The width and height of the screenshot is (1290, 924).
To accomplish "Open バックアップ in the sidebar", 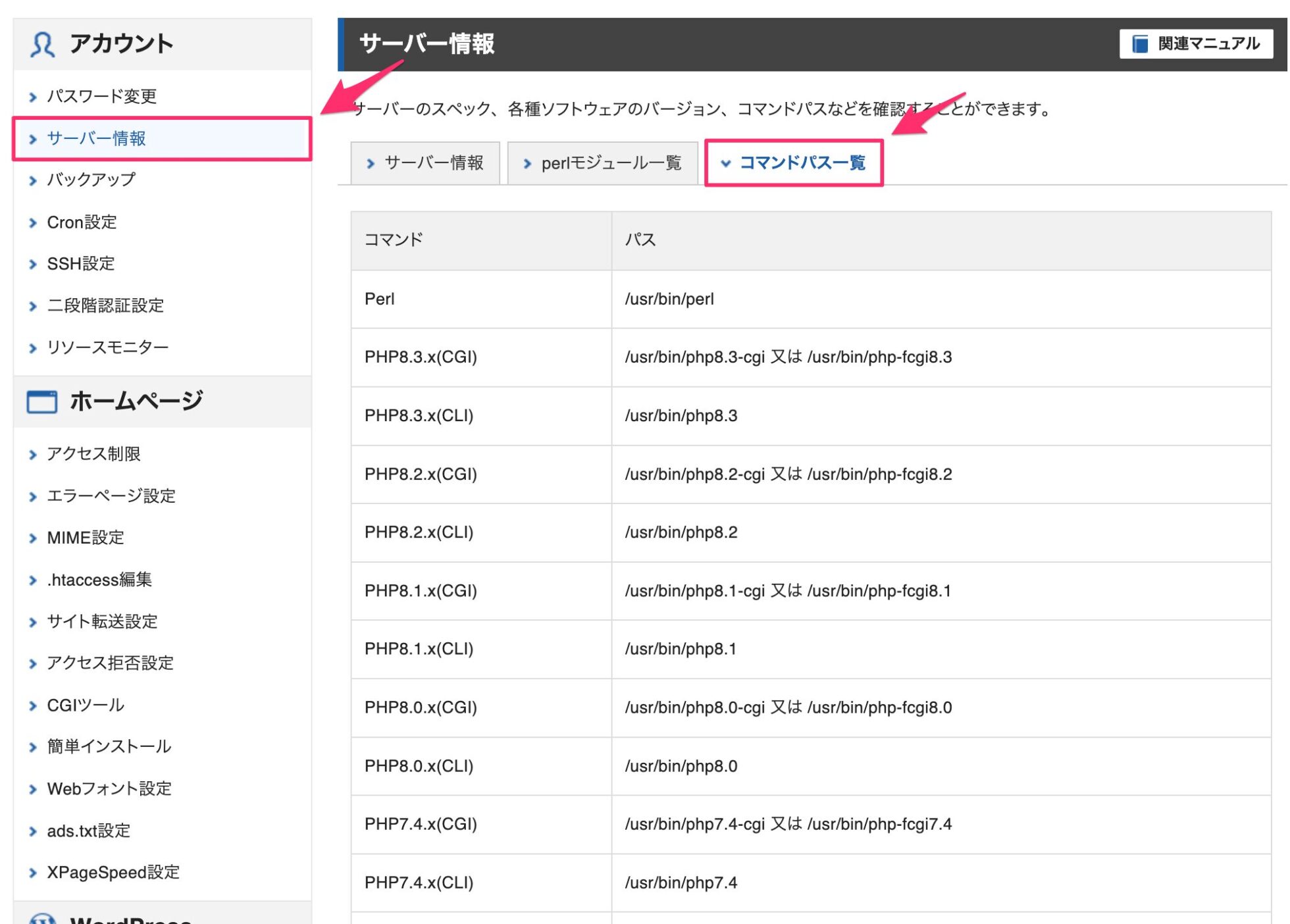I will pyautogui.click(x=91, y=180).
